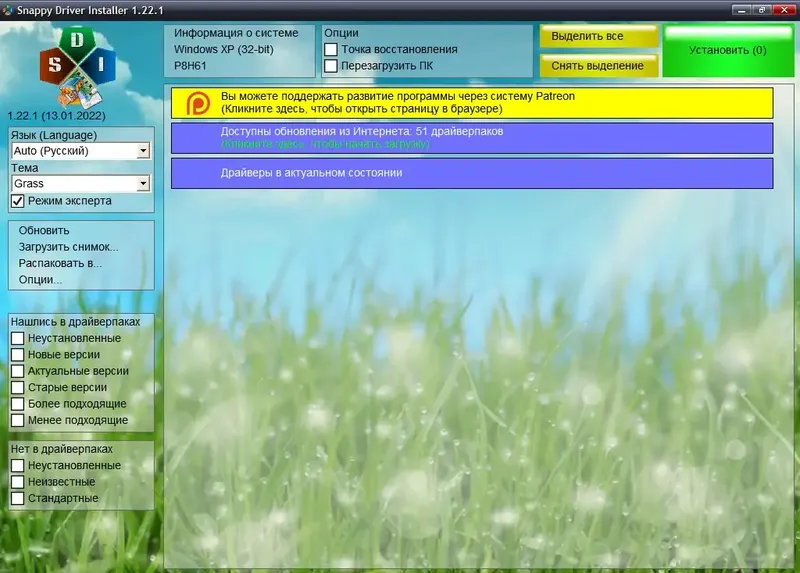Start downloading the 51 driverpack updates
Viewport: 800px width, 573px height.
pyautogui.click(x=472, y=138)
